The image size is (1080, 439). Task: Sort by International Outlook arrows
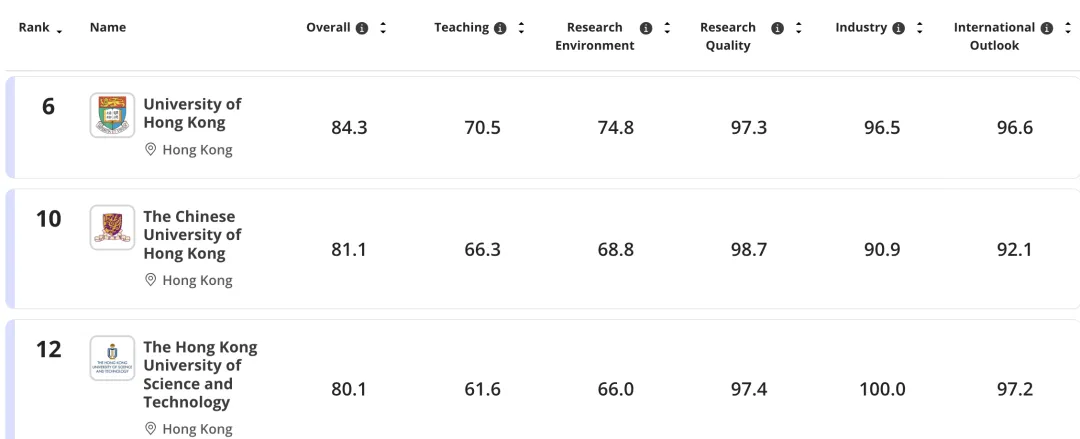[1066, 28]
